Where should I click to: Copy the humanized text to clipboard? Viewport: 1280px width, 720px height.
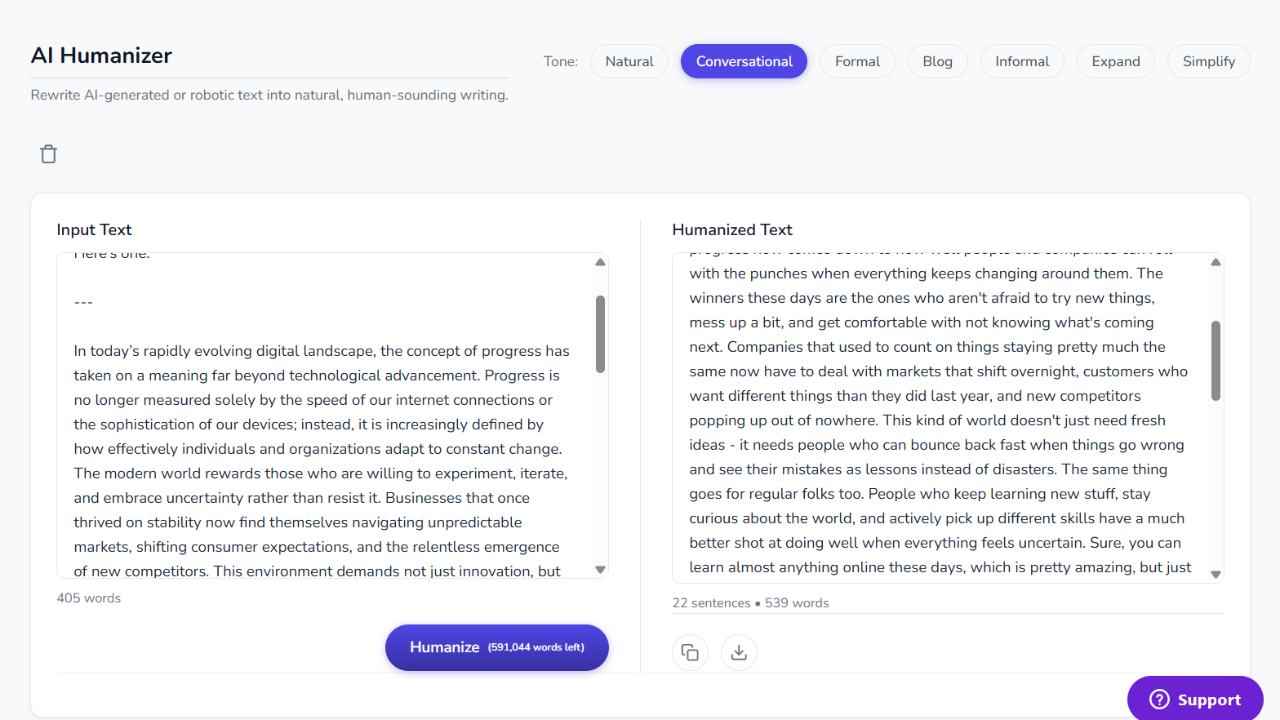pyautogui.click(x=690, y=652)
